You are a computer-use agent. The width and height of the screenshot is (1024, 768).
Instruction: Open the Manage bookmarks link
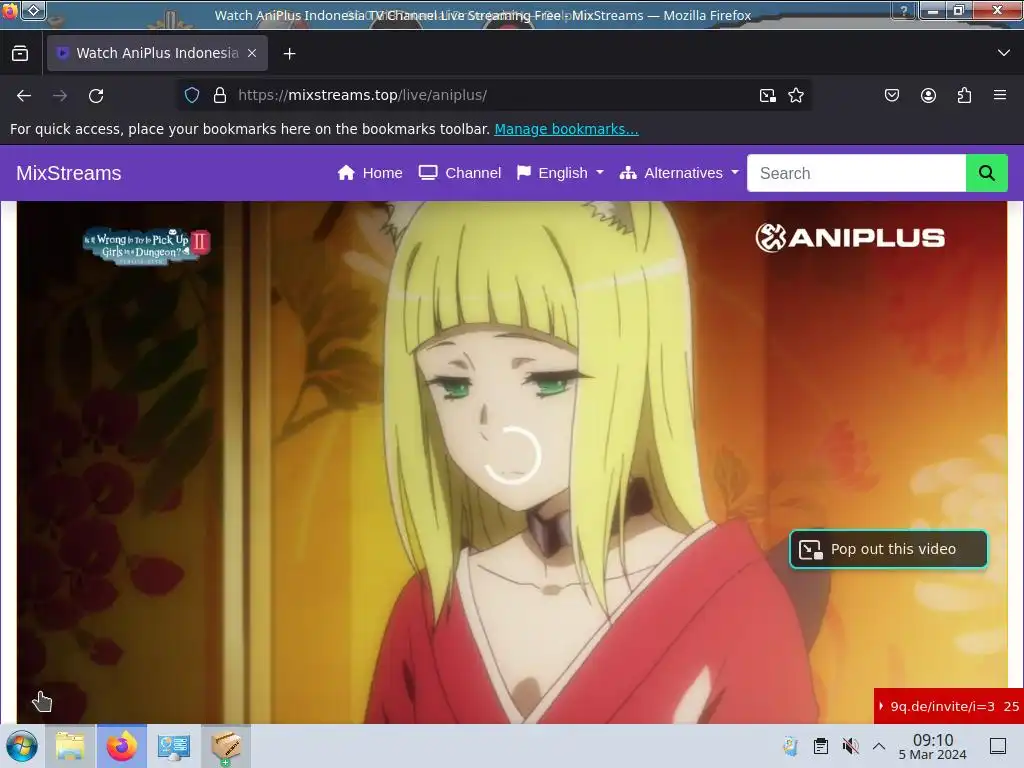pyautogui.click(x=566, y=129)
